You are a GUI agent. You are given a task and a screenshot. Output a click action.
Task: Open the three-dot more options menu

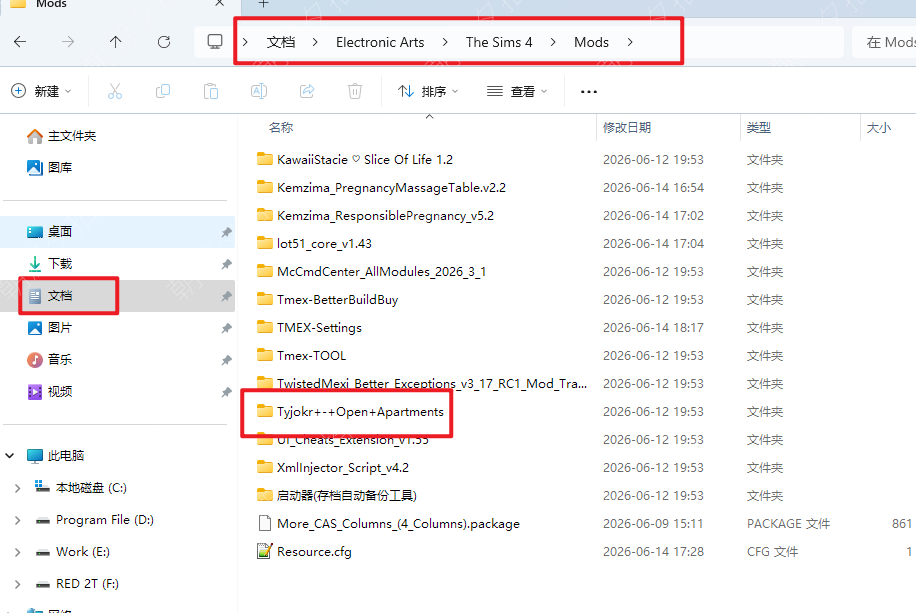click(589, 92)
